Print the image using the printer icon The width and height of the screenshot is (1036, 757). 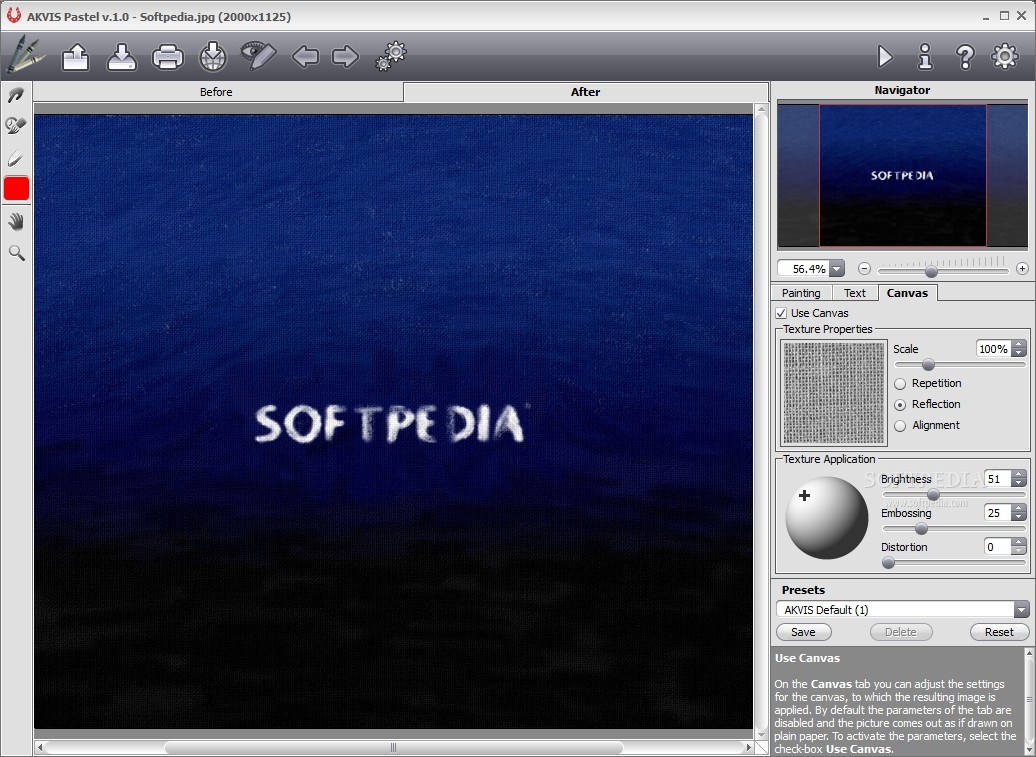coord(167,57)
